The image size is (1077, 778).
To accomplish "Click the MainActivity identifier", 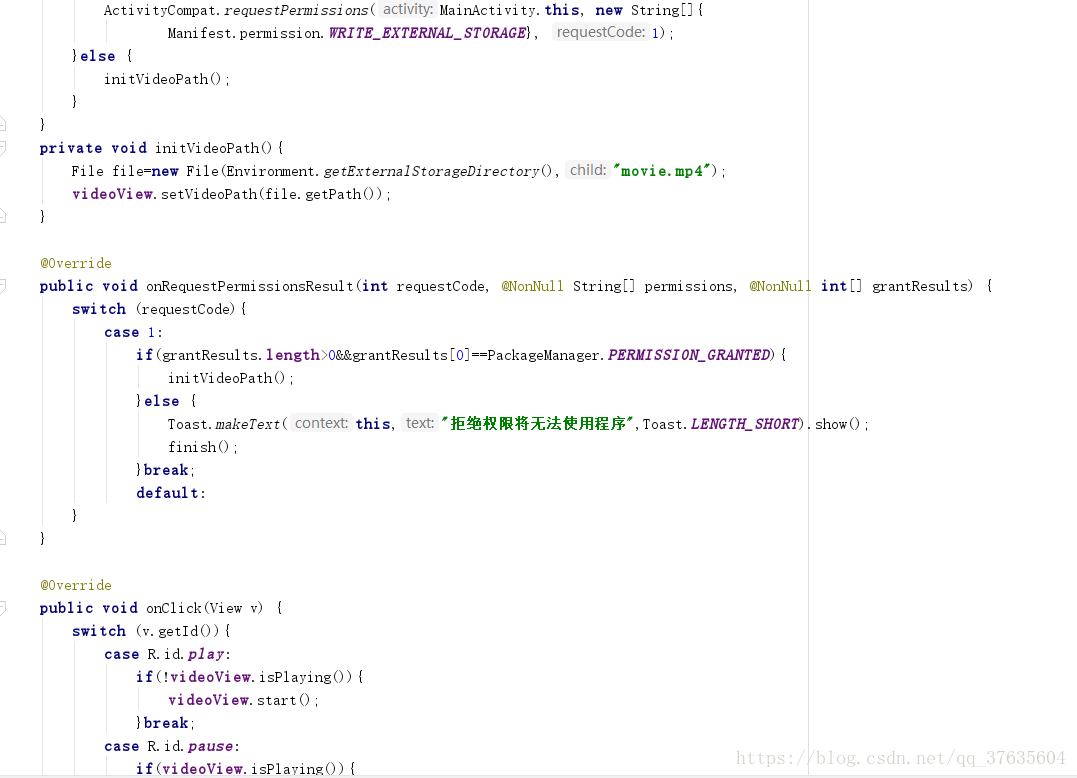I will tap(488, 10).
